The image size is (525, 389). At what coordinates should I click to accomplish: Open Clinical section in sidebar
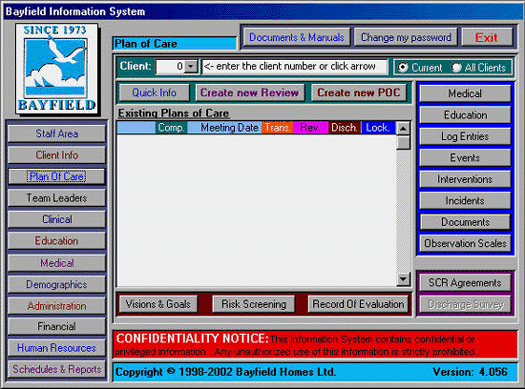(57, 219)
